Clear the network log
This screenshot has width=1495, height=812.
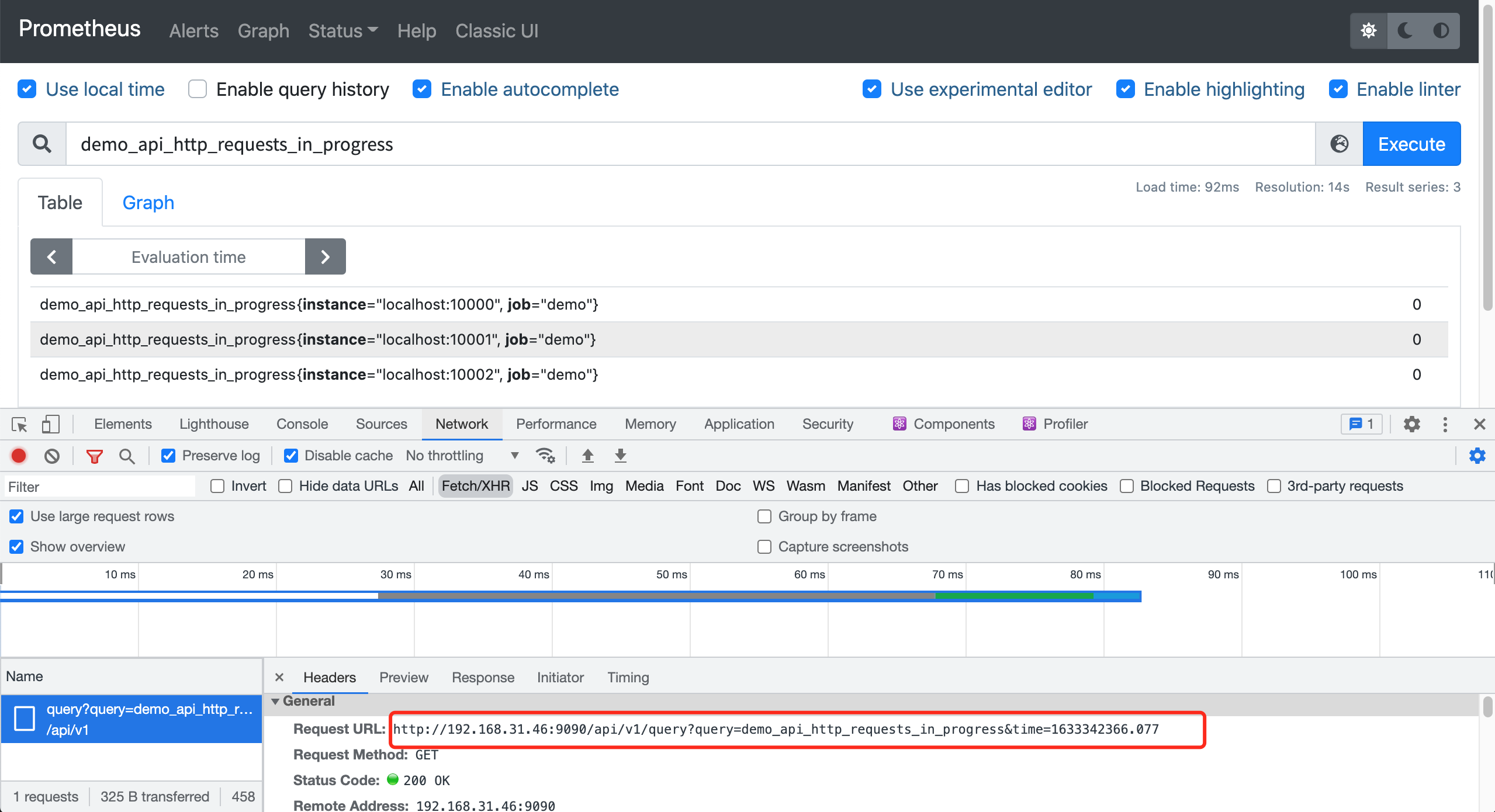(x=52, y=456)
